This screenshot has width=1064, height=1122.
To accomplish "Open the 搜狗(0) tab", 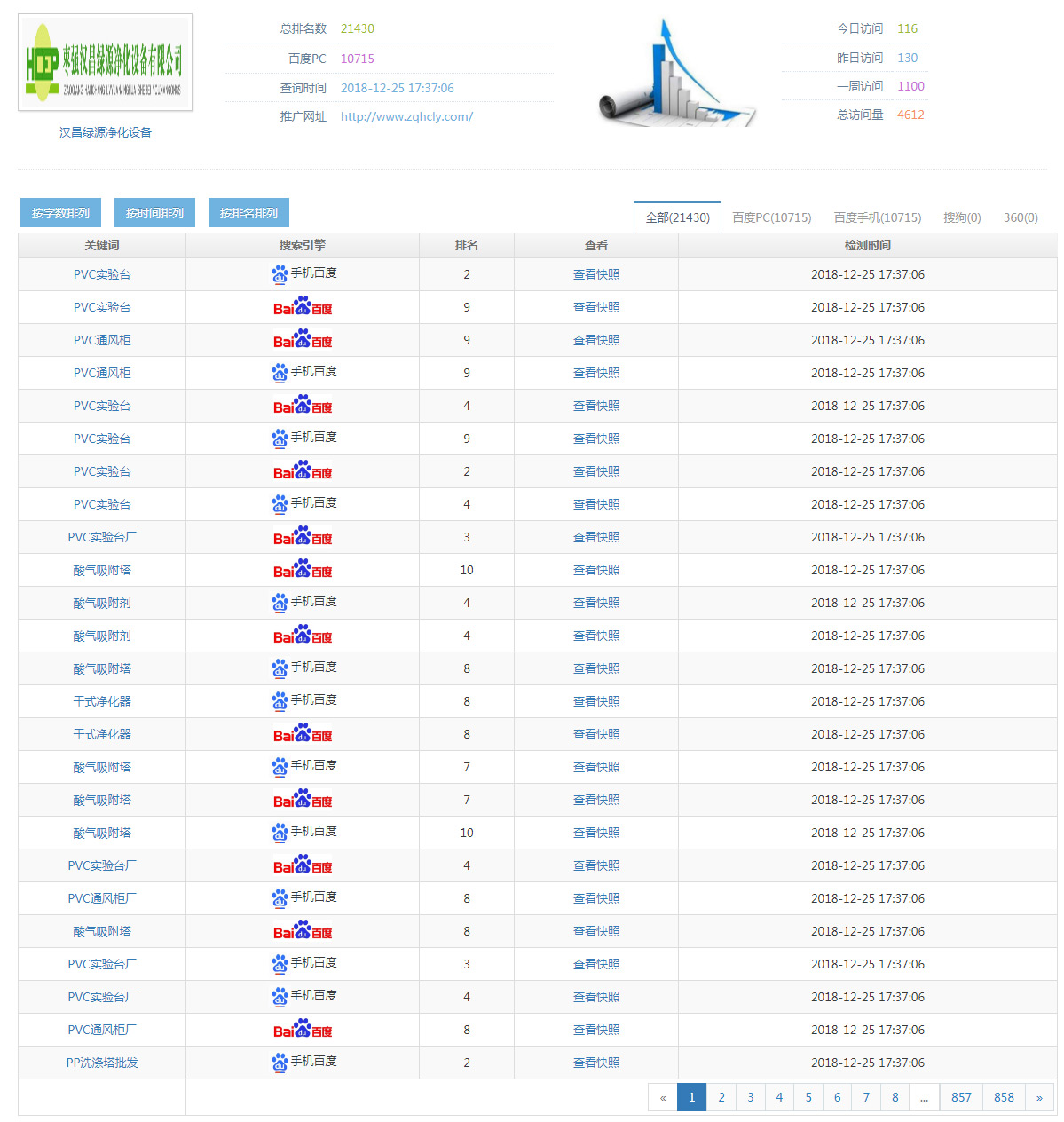I will (962, 217).
